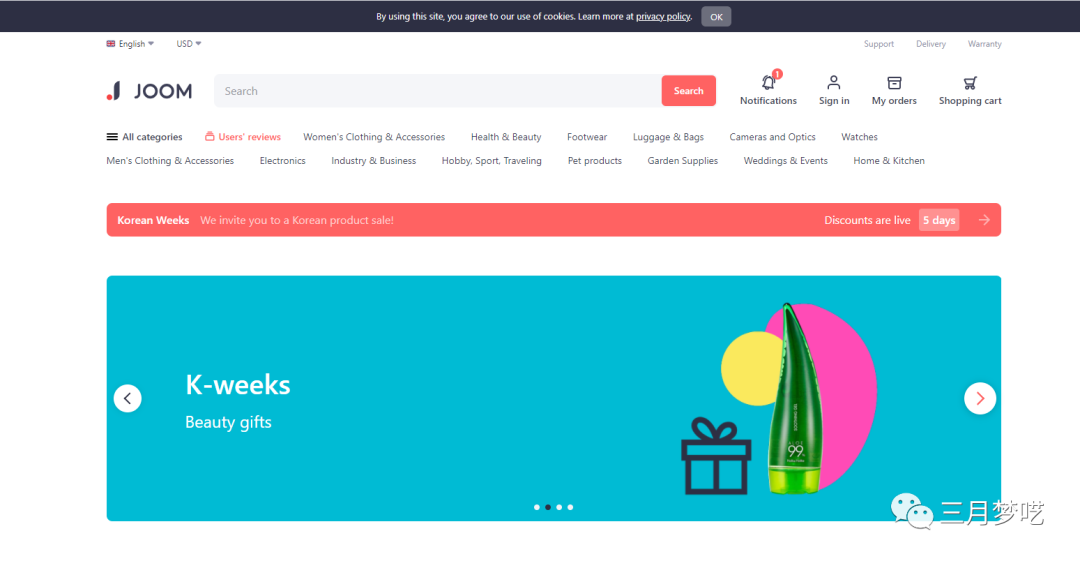Open the Notifications bell icon
The image size is (1080, 561).
pos(768,83)
